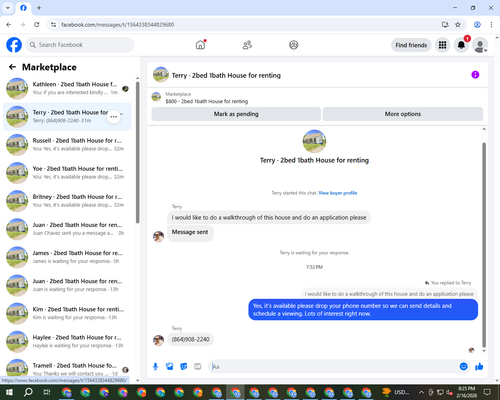The height and width of the screenshot is (400, 500).
Task: Open James conversation in list
Action: click(x=67, y=257)
